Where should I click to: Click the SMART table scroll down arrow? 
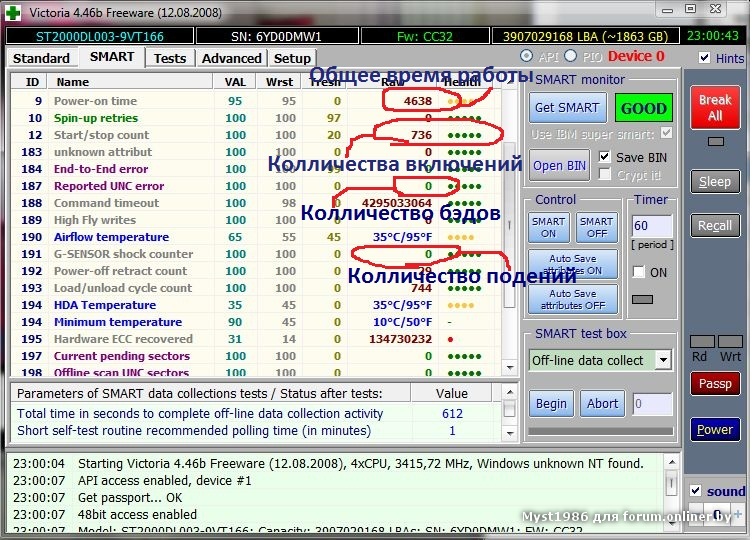pyautogui.click(x=509, y=368)
